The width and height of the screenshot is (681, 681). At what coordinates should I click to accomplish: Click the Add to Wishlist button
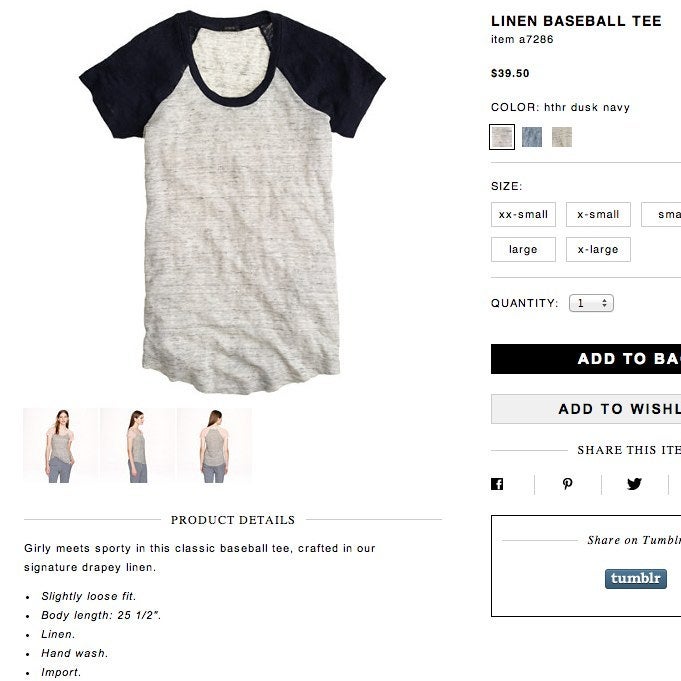586,409
